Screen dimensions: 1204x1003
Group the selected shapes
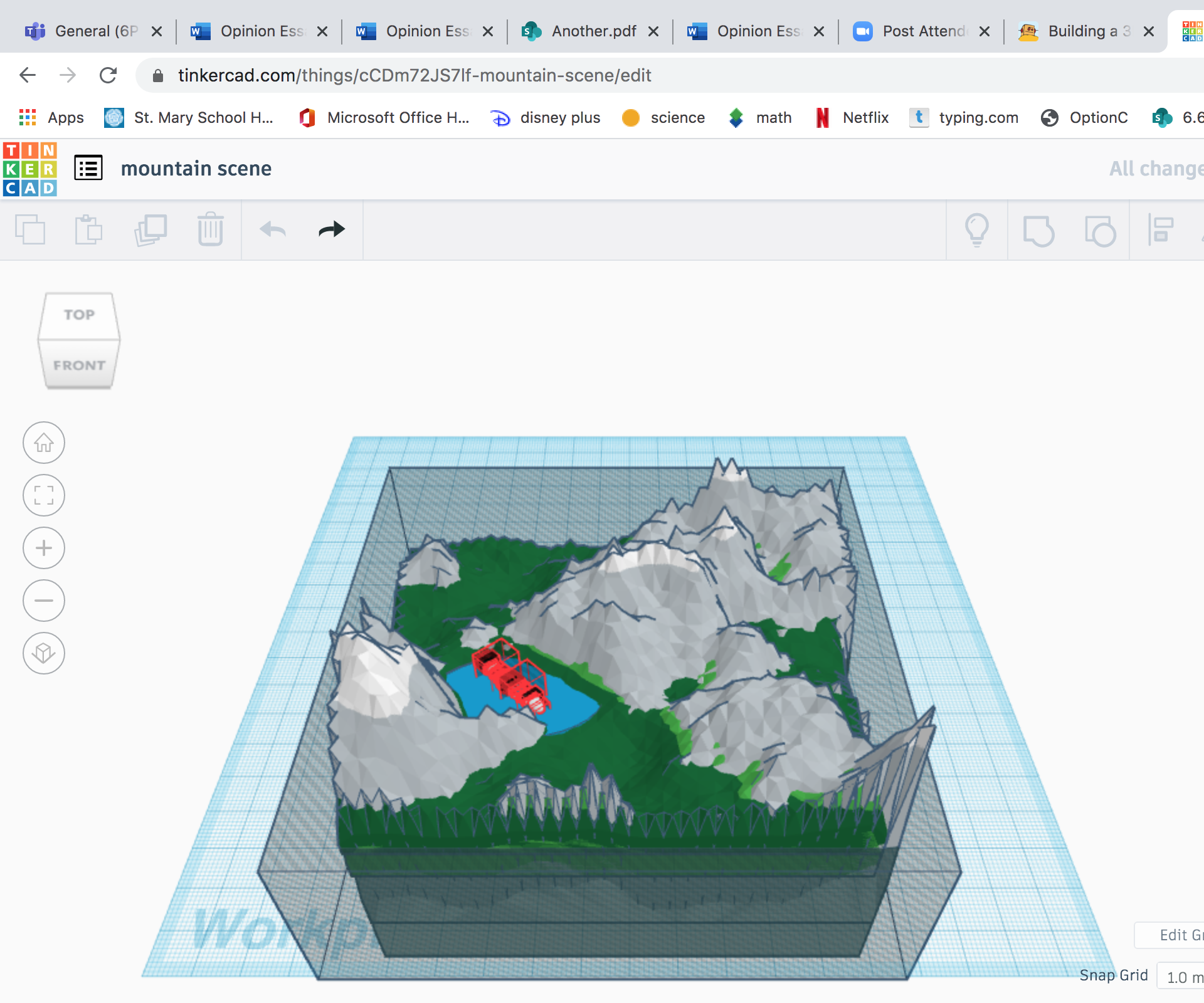click(x=1038, y=229)
